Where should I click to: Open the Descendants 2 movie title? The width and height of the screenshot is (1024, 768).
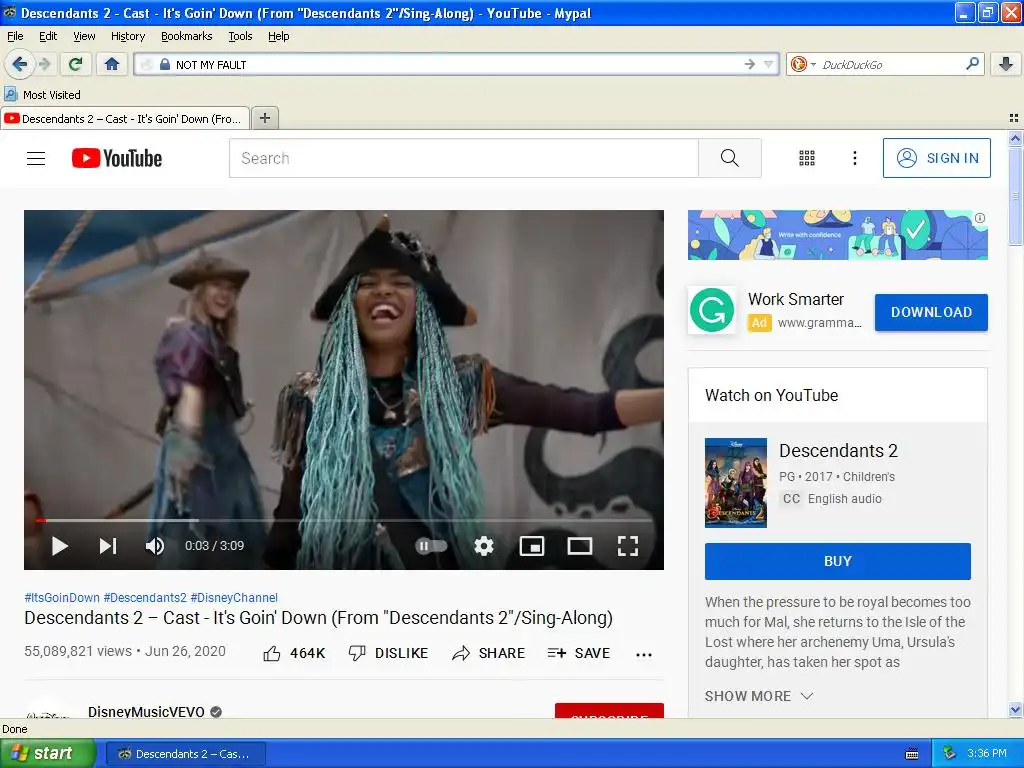[839, 451]
